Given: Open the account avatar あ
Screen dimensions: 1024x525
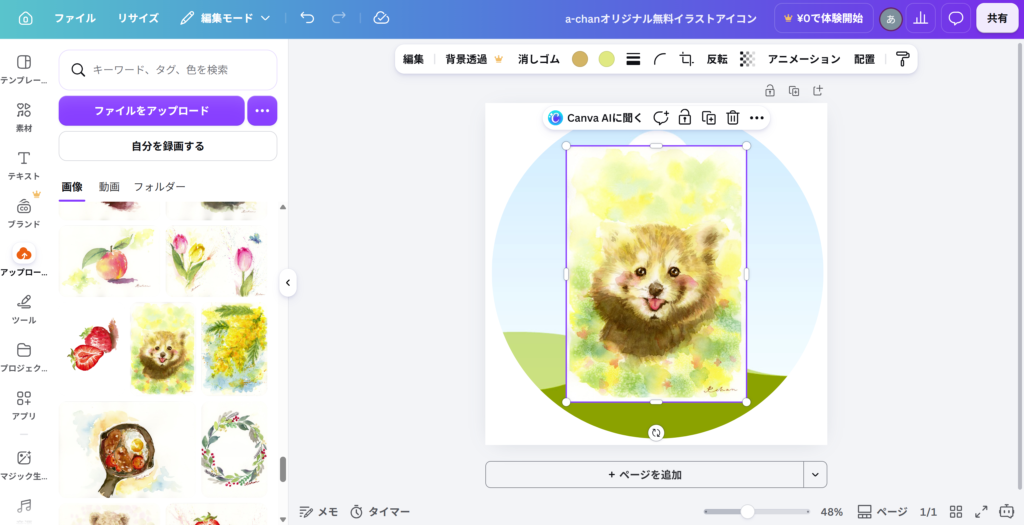Looking at the screenshot, I should tap(891, 19).
